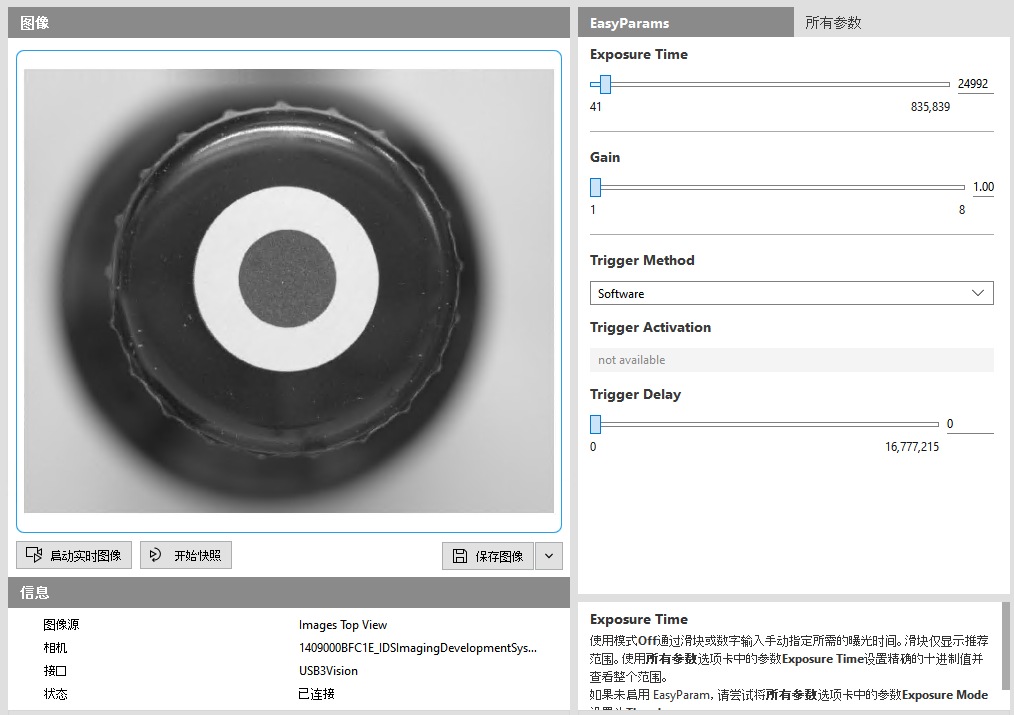Click the live image camera icon
1014x715 pixels.
click(34, 555)
